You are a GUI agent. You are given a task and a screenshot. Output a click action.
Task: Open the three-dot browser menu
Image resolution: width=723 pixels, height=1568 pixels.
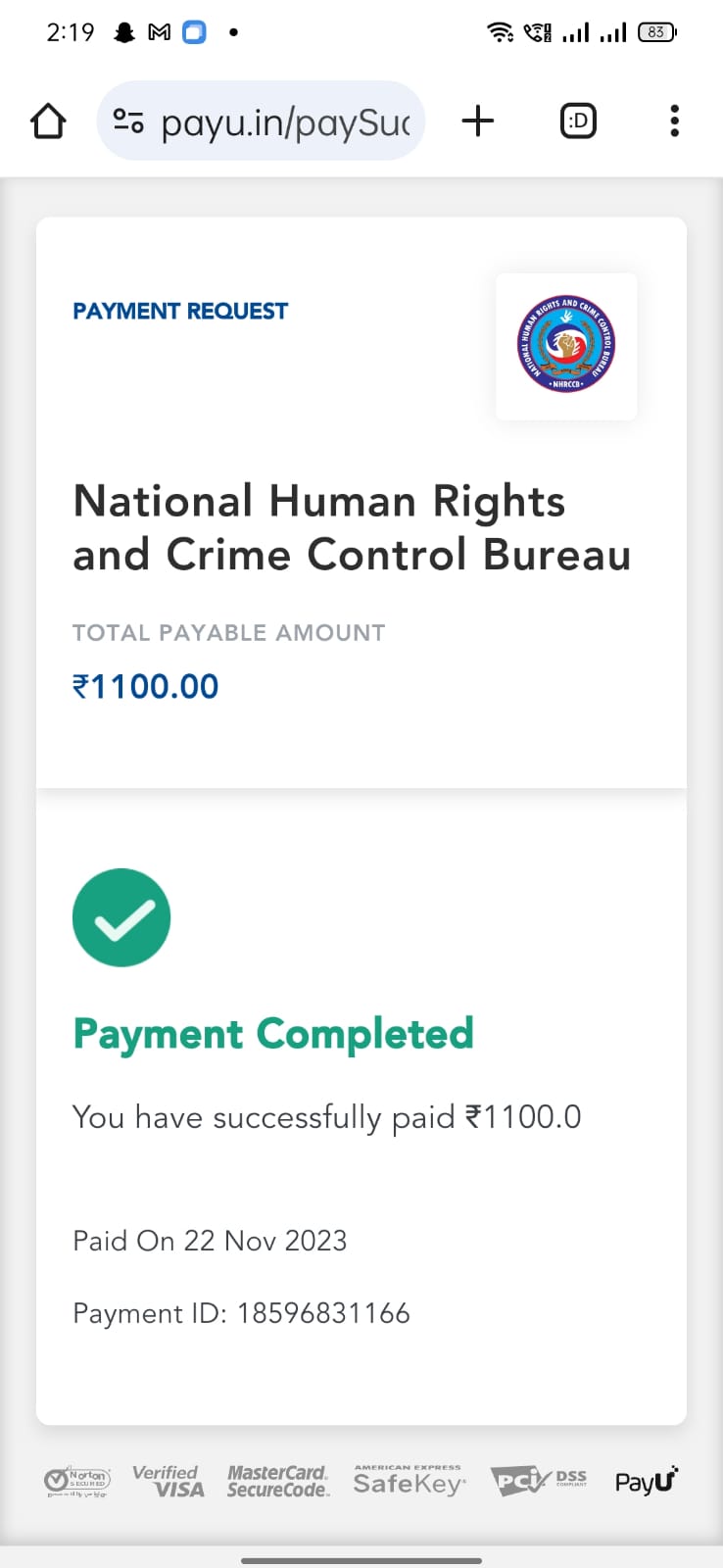pos(674,122)
